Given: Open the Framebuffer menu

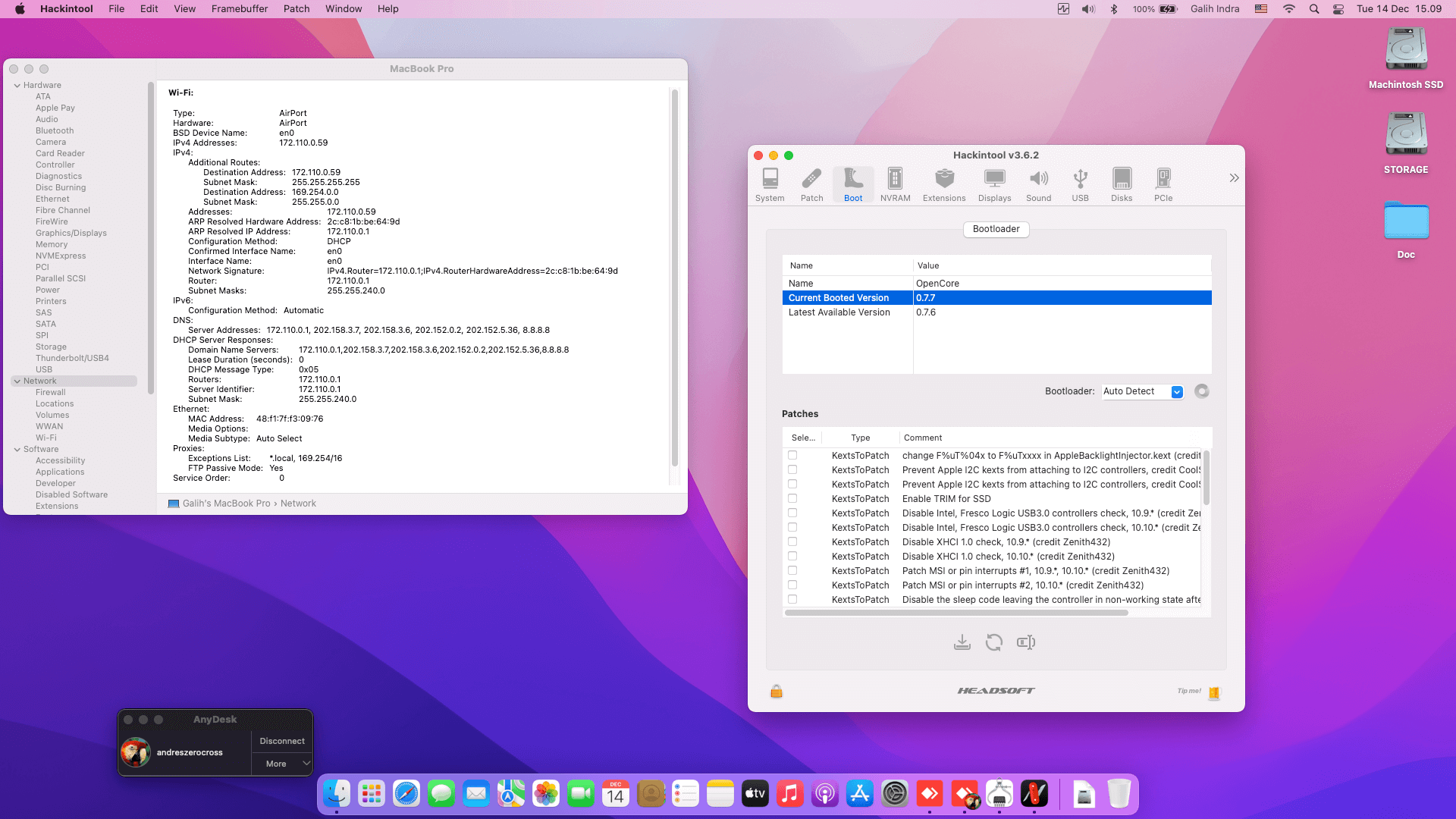Looking at the screenshot, I should coord(240,9).
